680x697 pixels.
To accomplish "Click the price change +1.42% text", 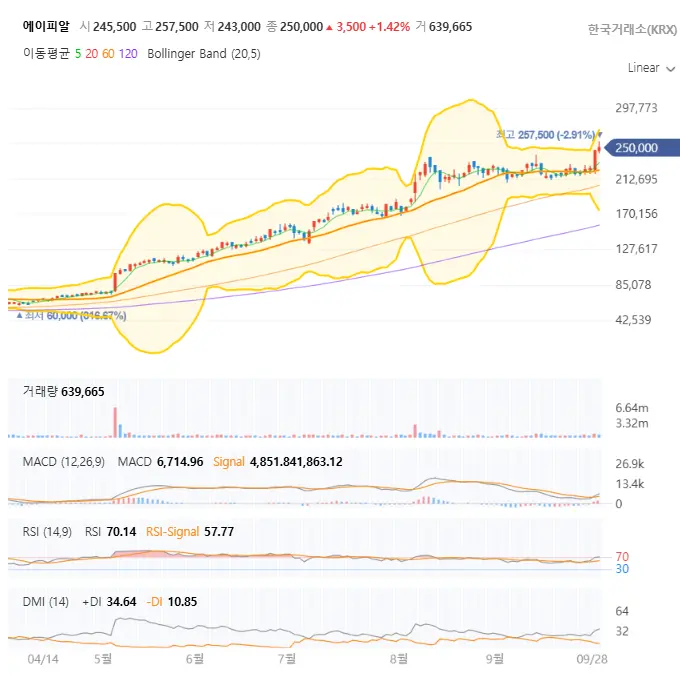I will tap(389, 27).
